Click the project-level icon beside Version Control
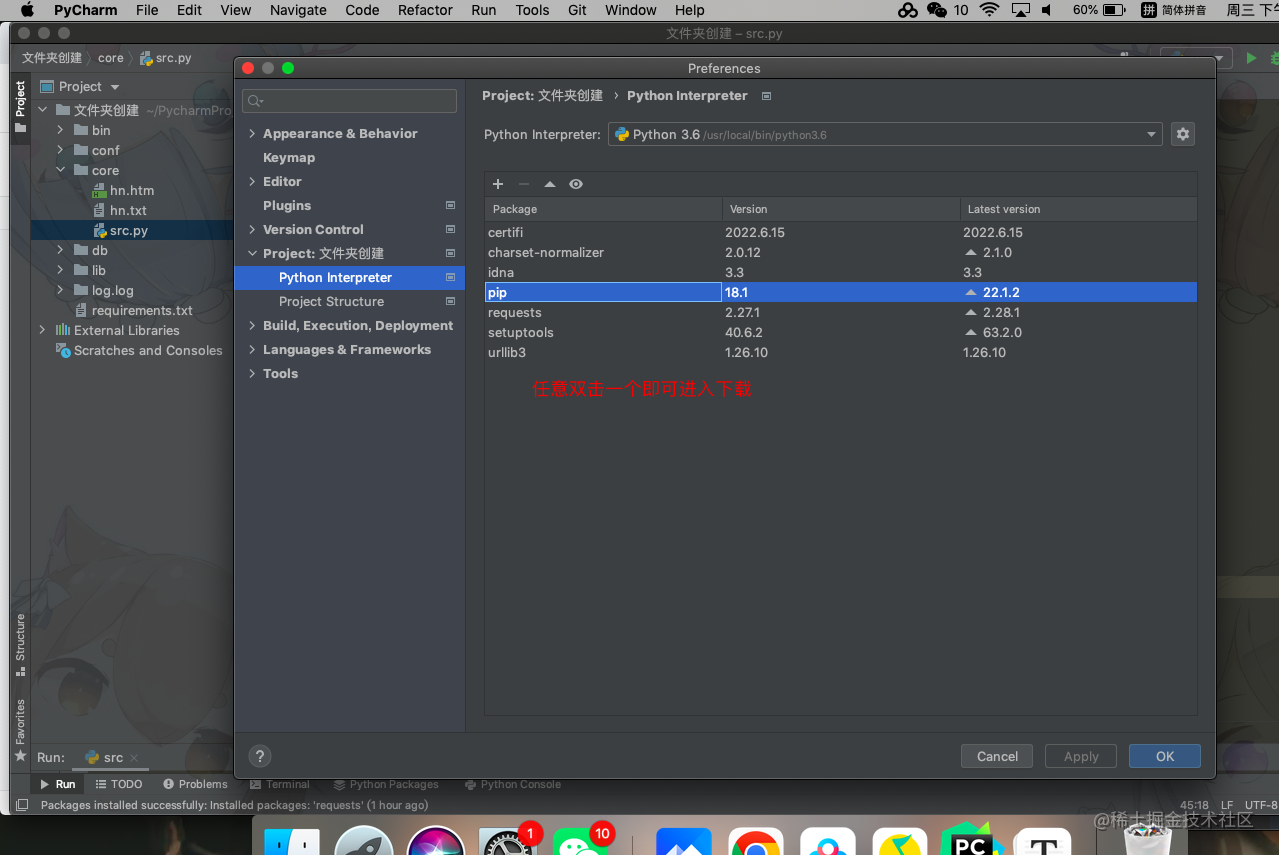Image resolution: width=1279 pixels, height=855 pixels. [x=450, y=229]
